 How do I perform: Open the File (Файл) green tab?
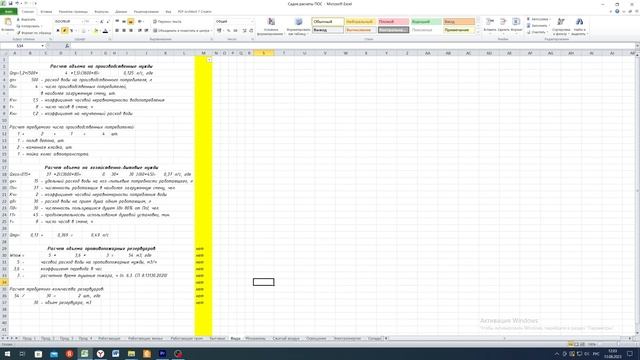click(x=9, y=11)
